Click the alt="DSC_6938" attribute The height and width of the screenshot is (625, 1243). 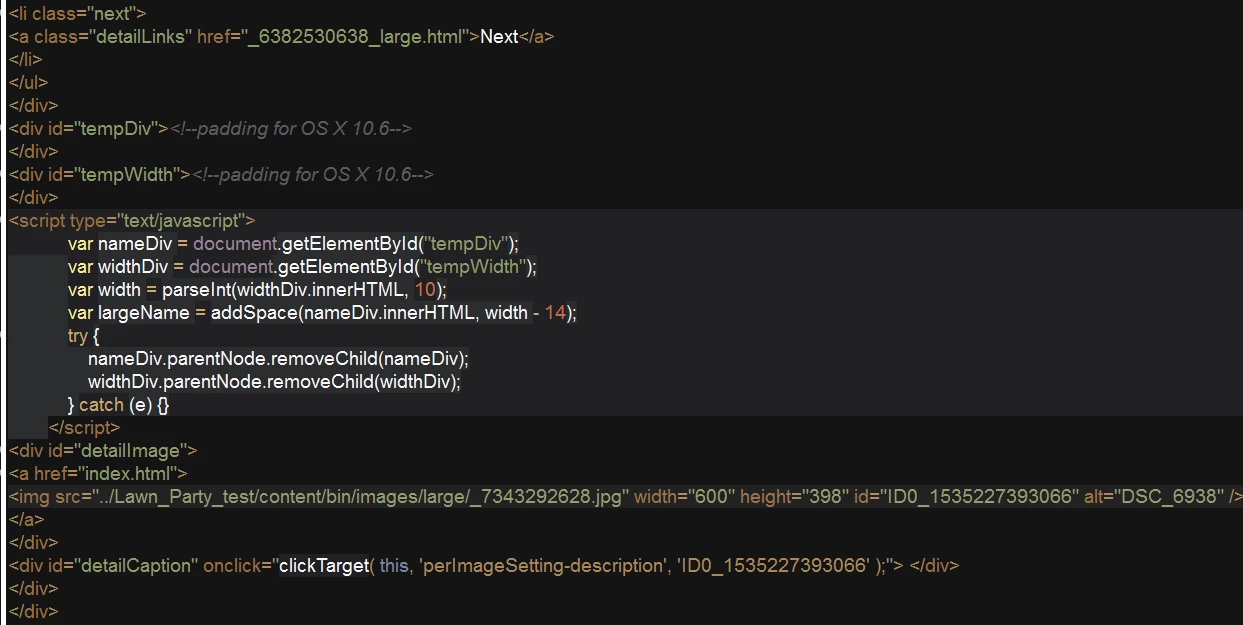[x=1156, y=497]
